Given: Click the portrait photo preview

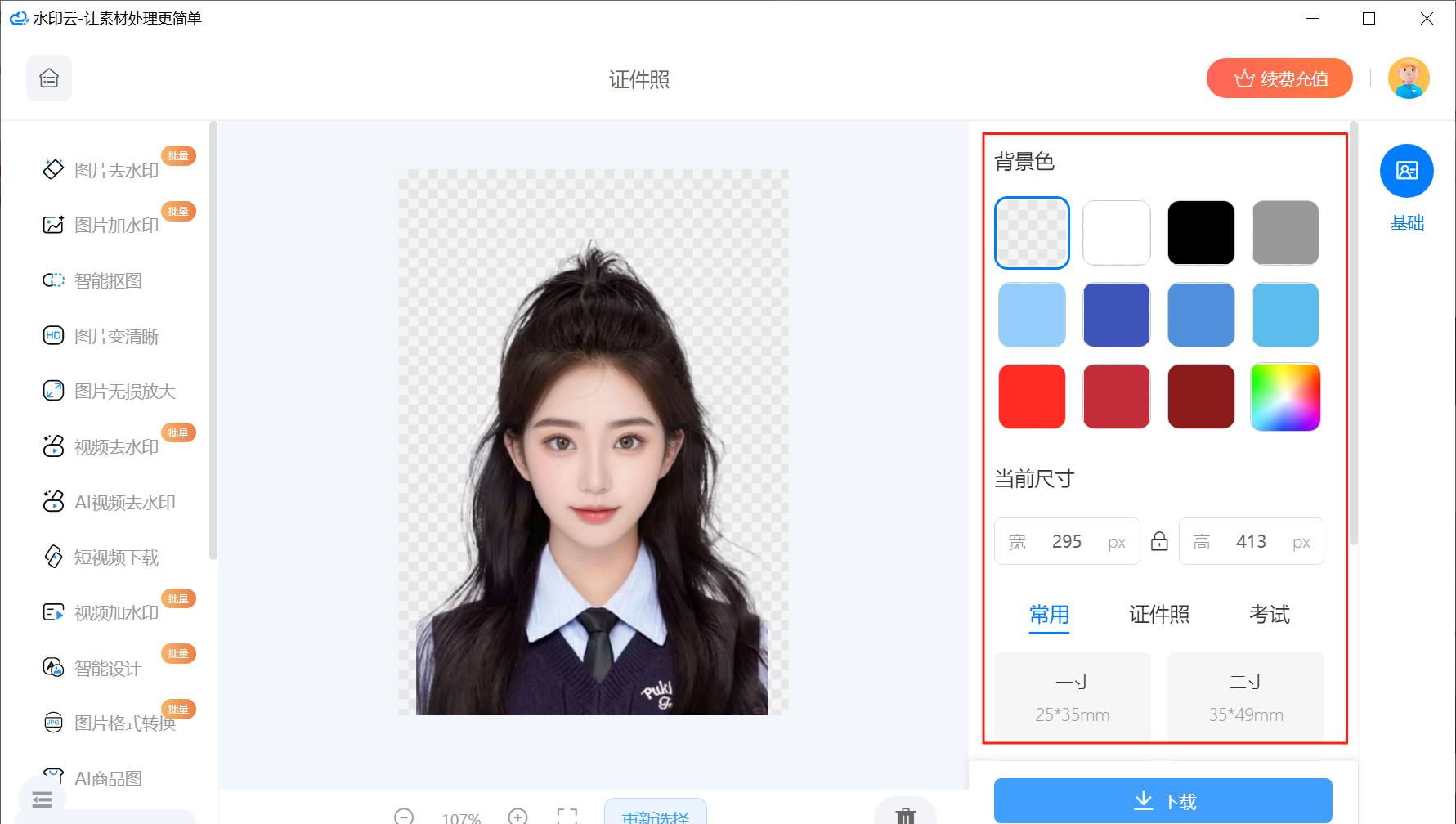Looking at the screenshot, I should tap(594, 442).
